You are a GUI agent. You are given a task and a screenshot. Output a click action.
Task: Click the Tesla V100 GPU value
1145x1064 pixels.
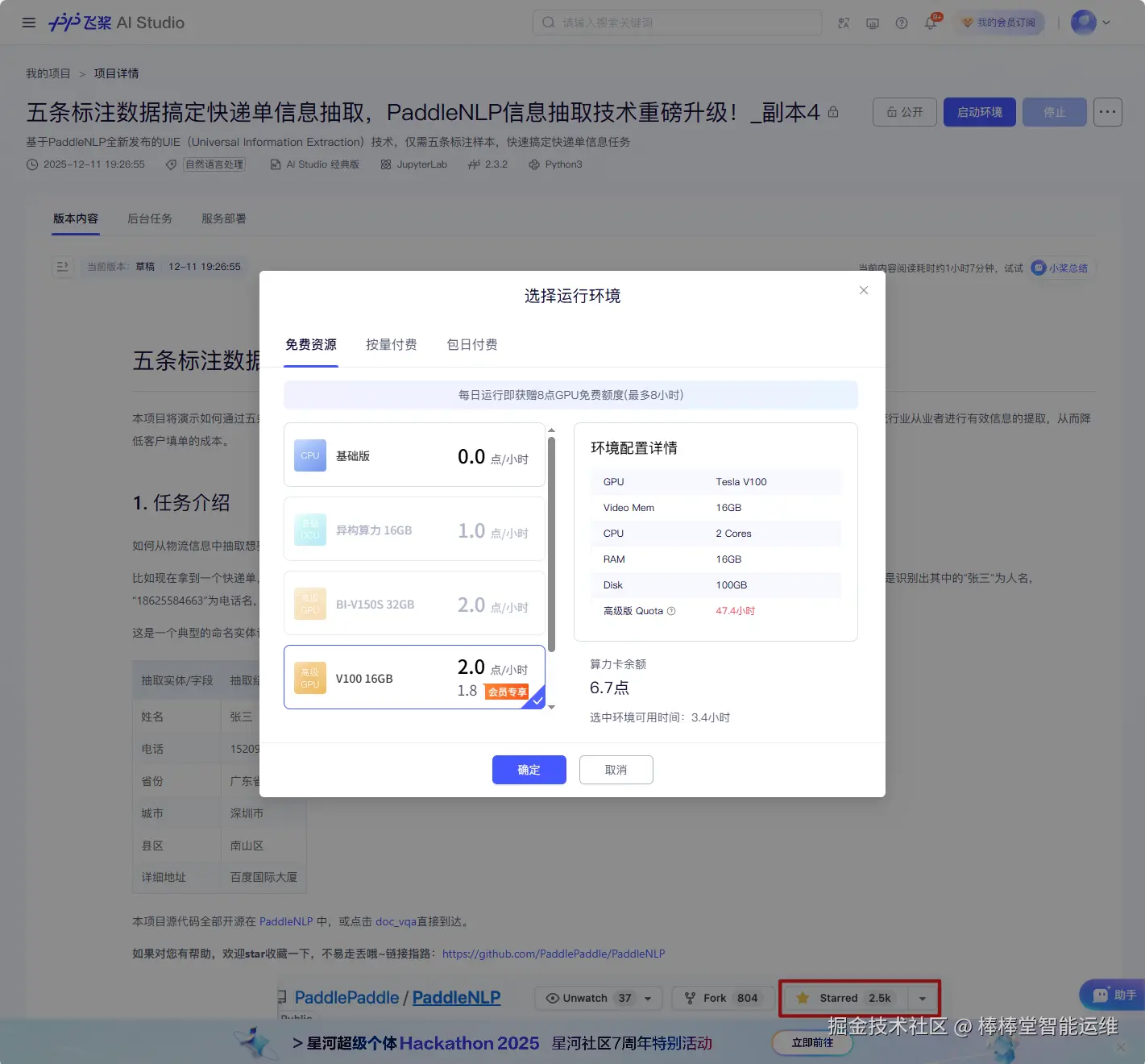[x=741, y=482]
